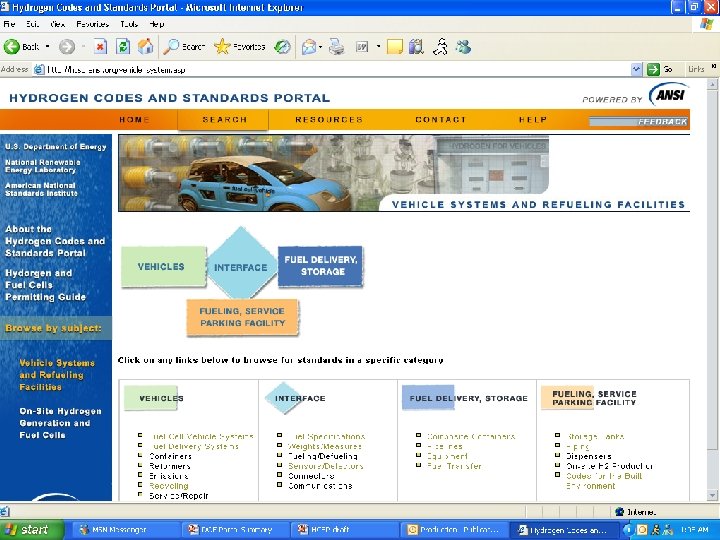The height and width of the screenshot is (540, 720).
Task: Open About the Hydrogen Codes Portal link
Action: 55,241
